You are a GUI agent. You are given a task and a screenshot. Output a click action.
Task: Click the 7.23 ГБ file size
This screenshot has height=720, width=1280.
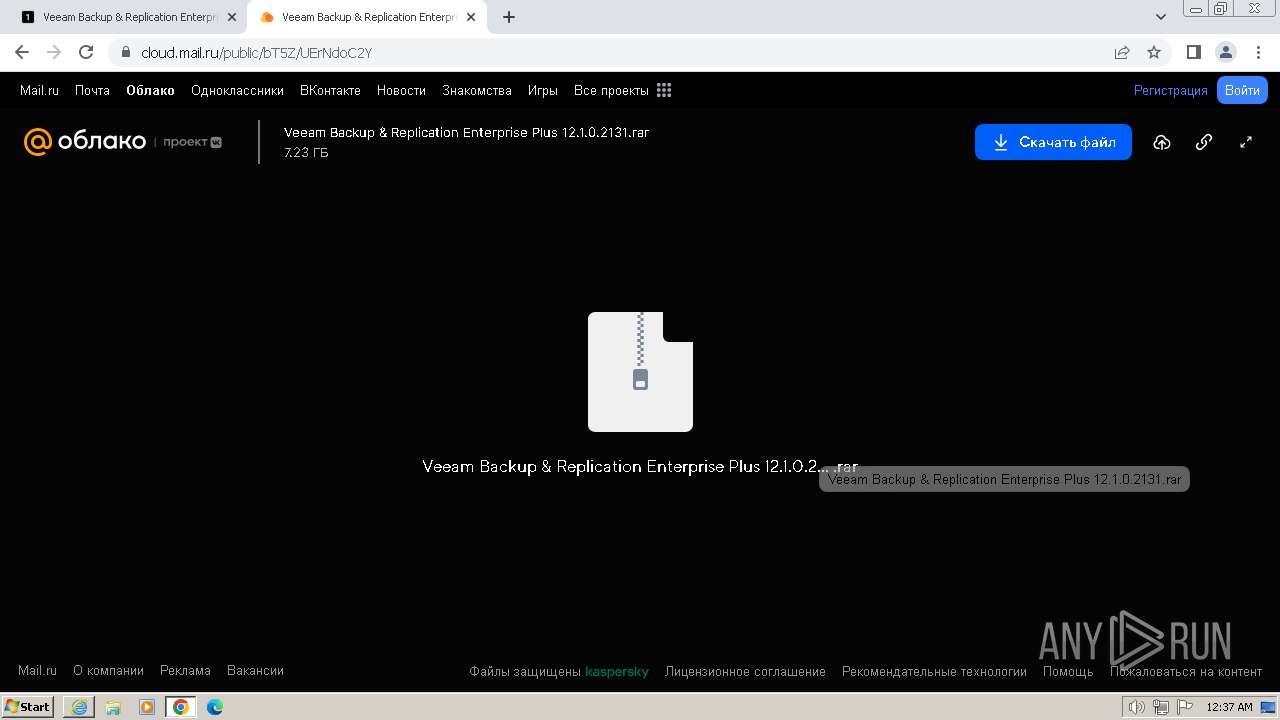tap(306, 153)
